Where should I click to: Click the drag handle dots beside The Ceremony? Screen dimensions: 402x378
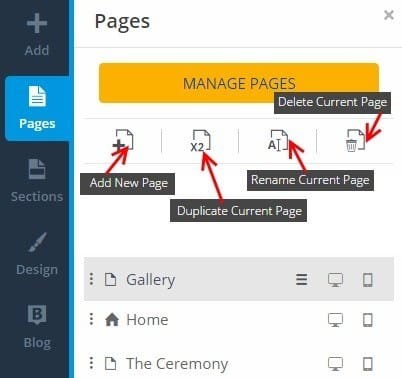91,363
